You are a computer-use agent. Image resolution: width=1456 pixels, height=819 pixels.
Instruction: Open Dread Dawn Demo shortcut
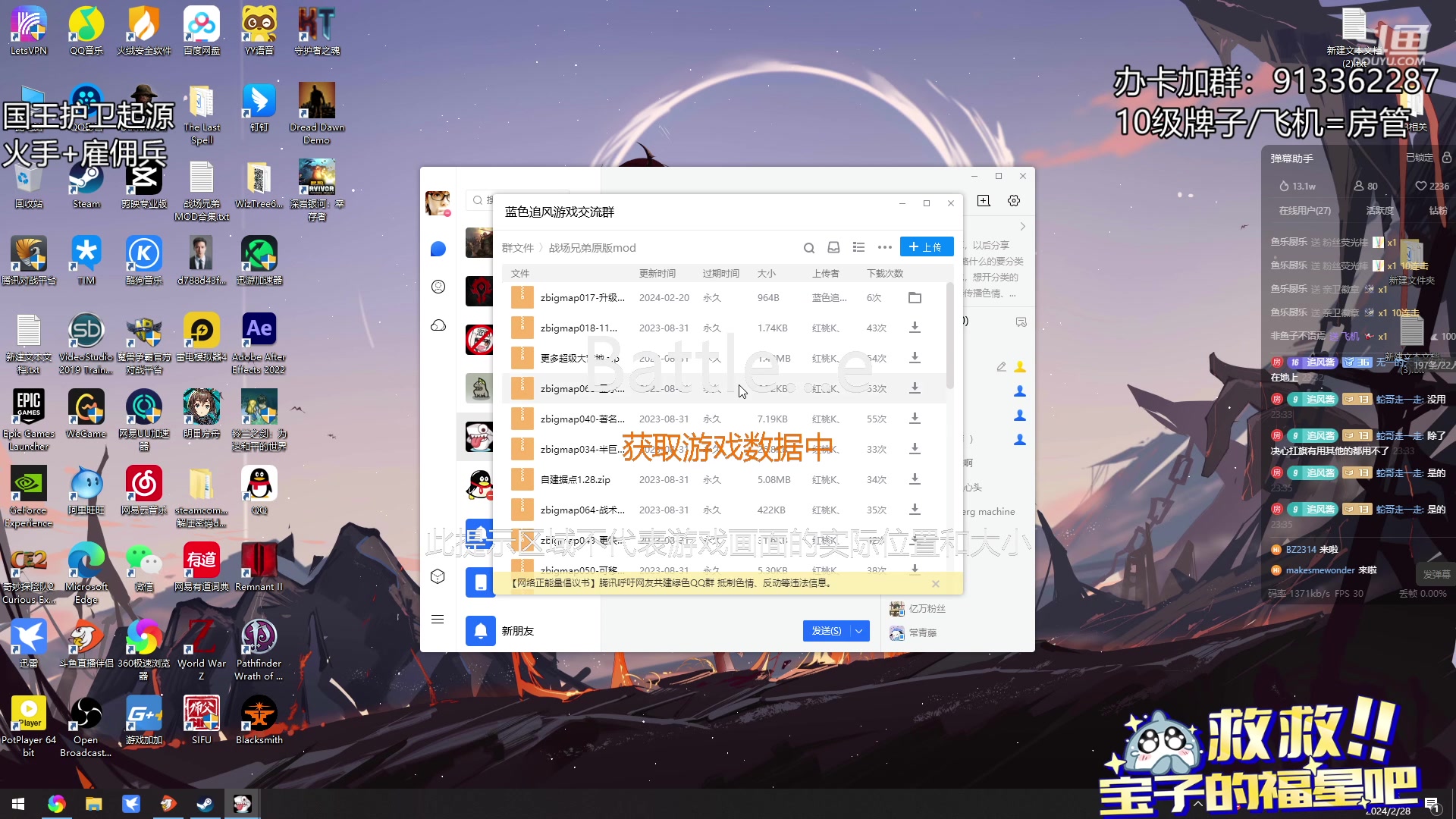point(317,114)
